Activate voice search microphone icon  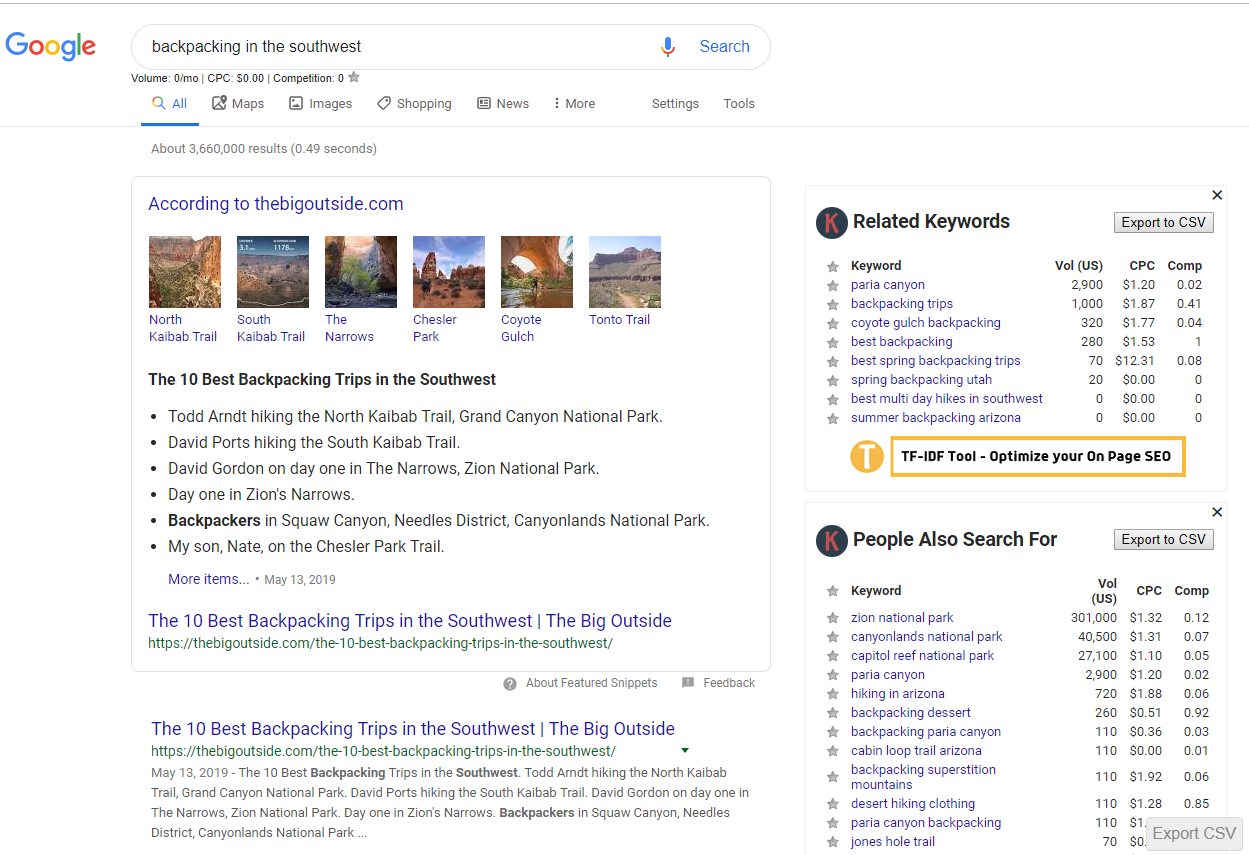coord(668,47)
